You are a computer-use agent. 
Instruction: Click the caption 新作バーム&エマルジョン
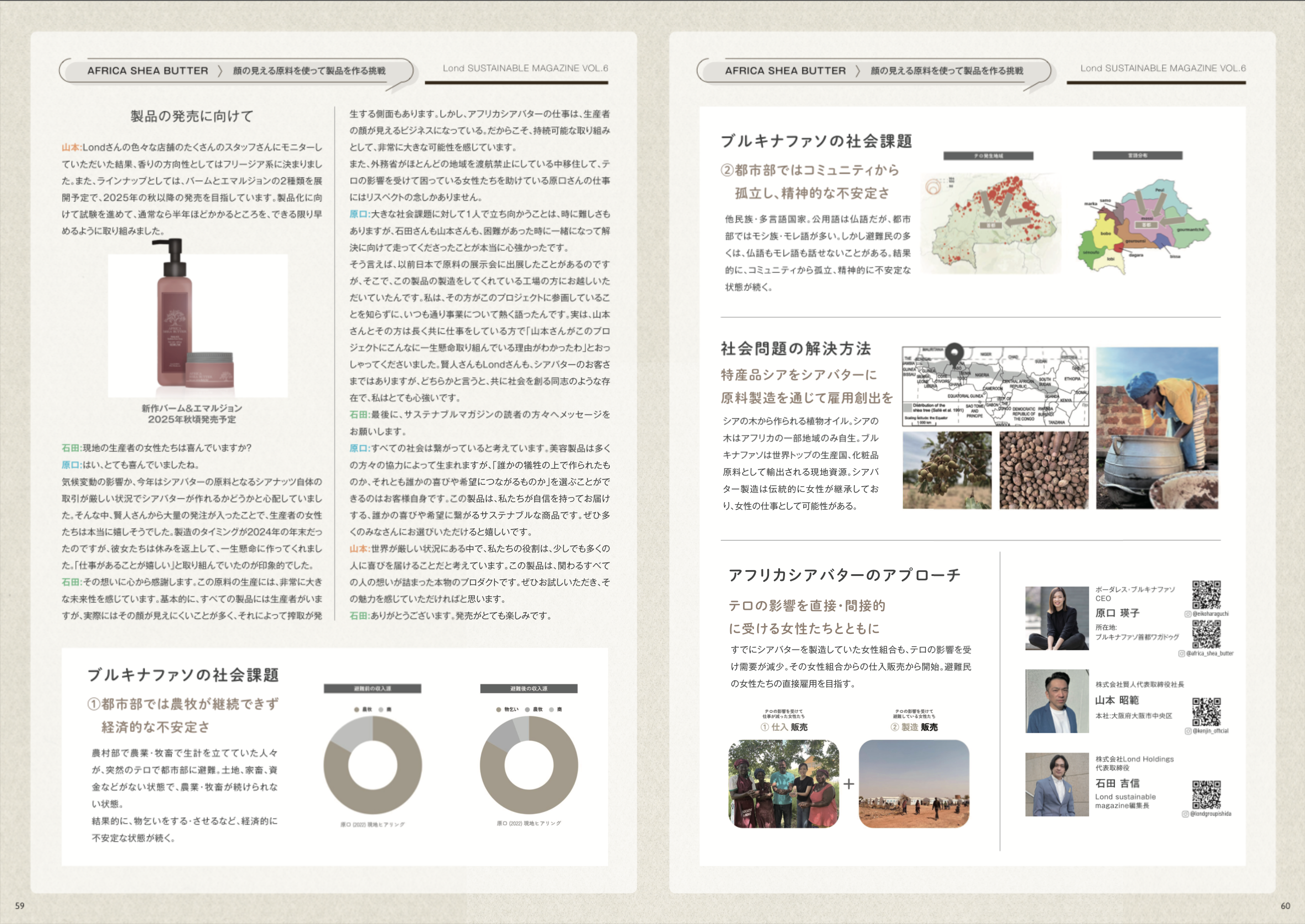[192, 408]
